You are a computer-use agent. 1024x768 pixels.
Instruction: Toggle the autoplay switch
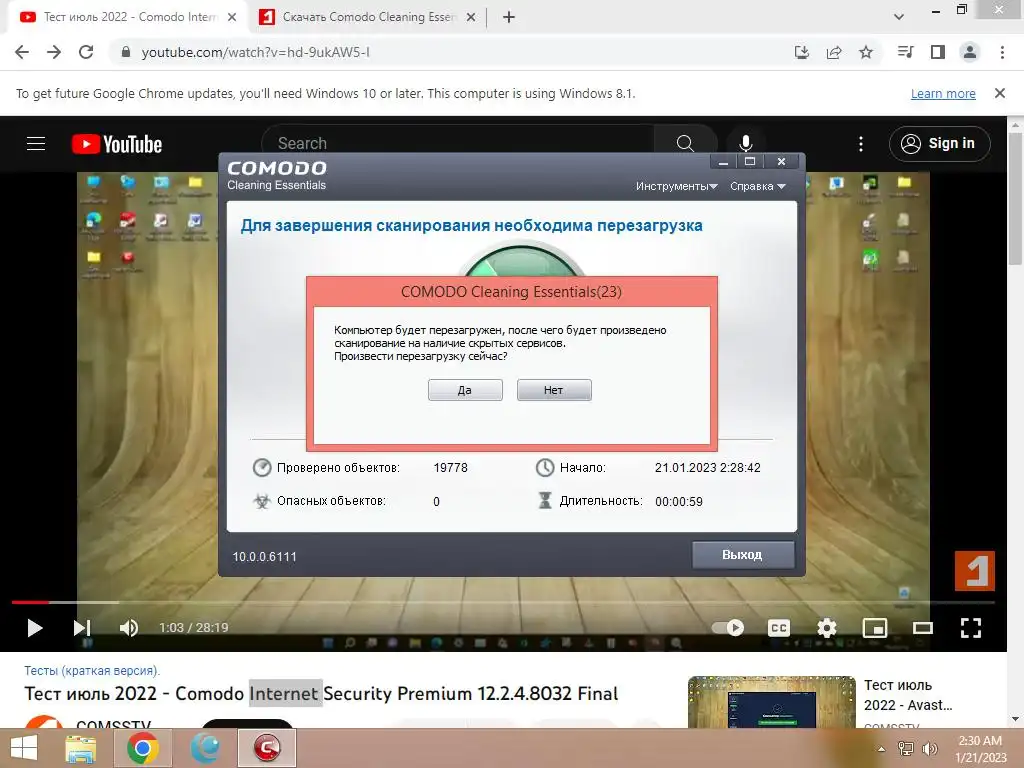point(728,628)
